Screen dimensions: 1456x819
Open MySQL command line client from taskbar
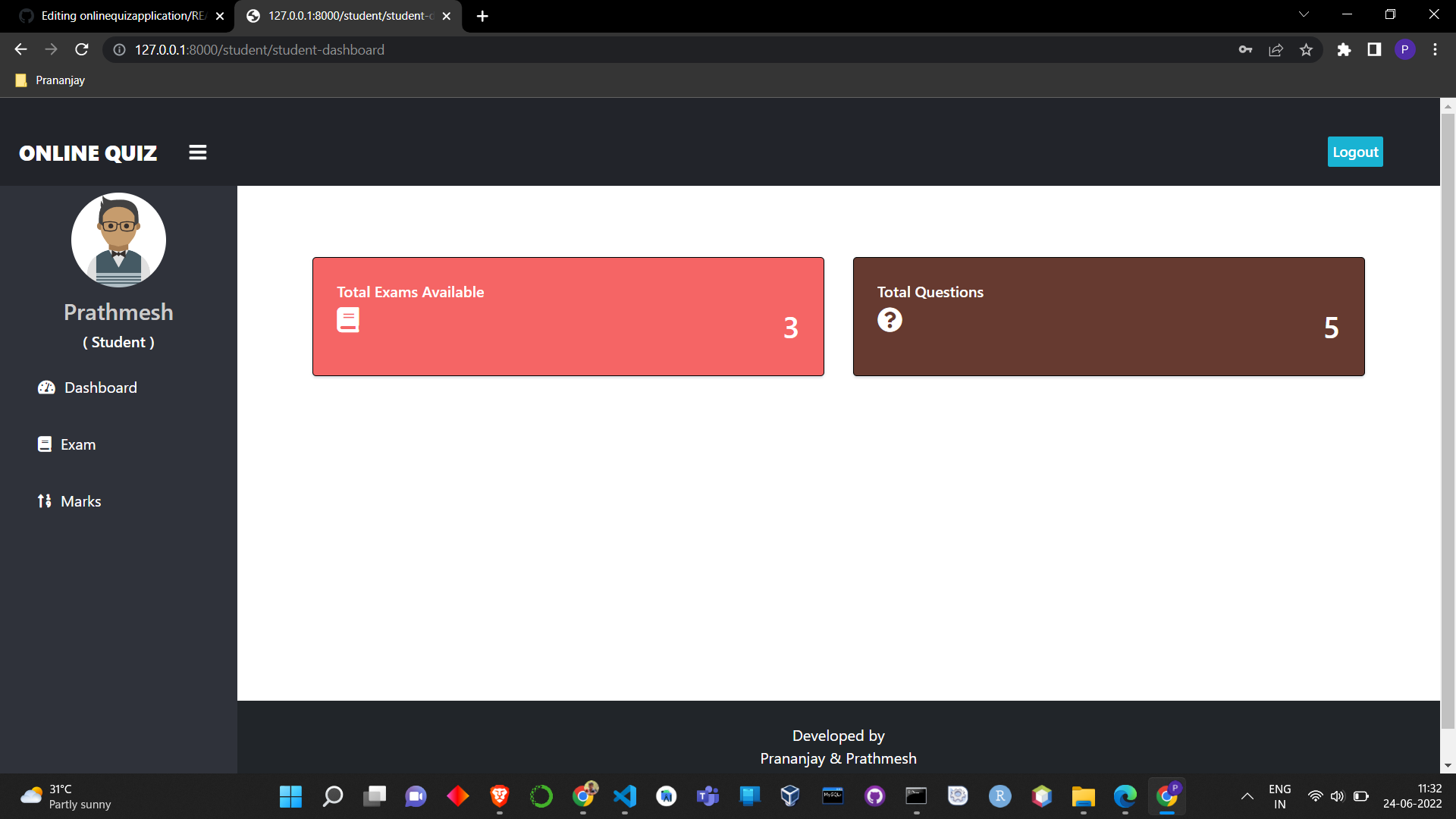[832, 796]
